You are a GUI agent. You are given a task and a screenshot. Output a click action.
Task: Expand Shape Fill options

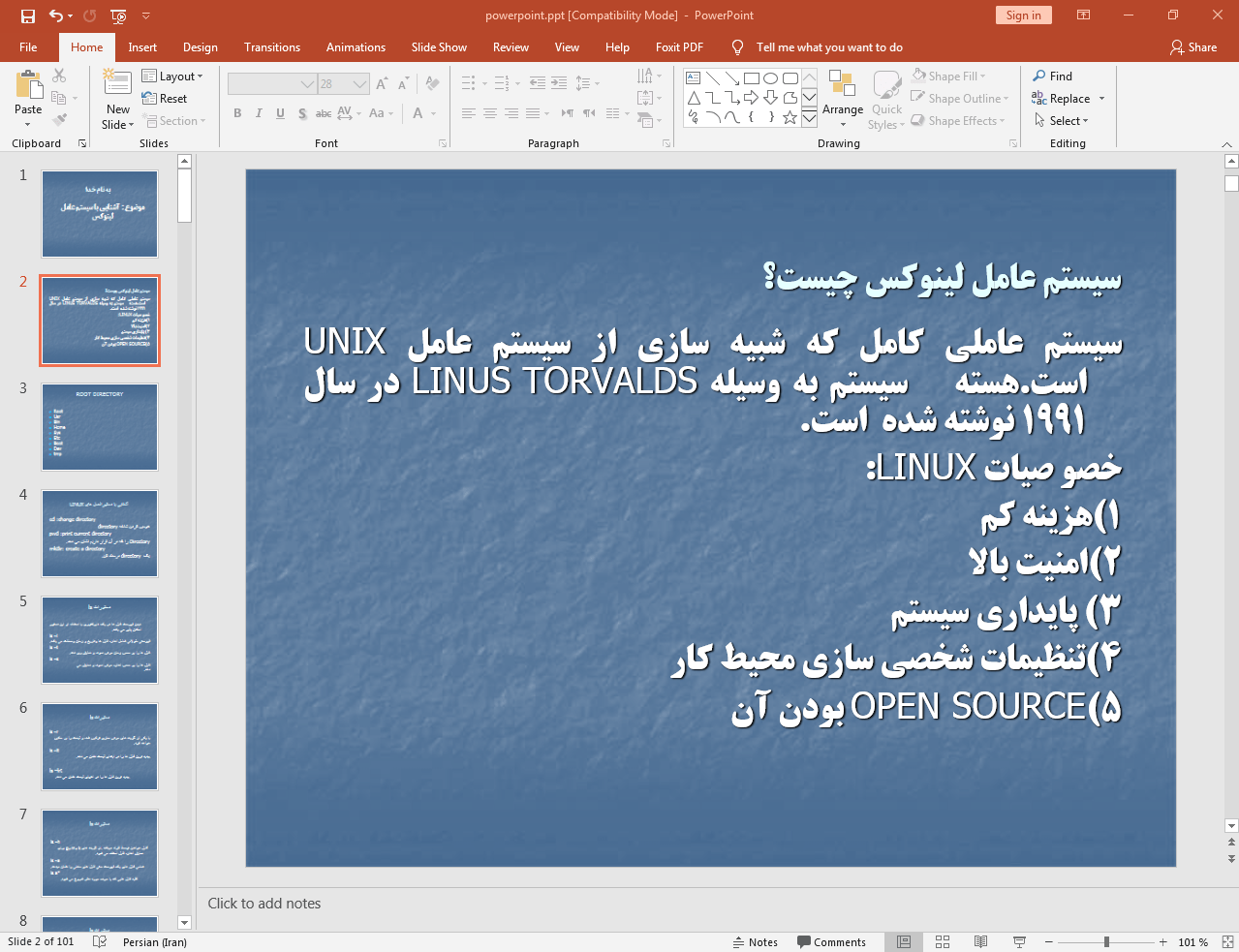tap(949, 77)
